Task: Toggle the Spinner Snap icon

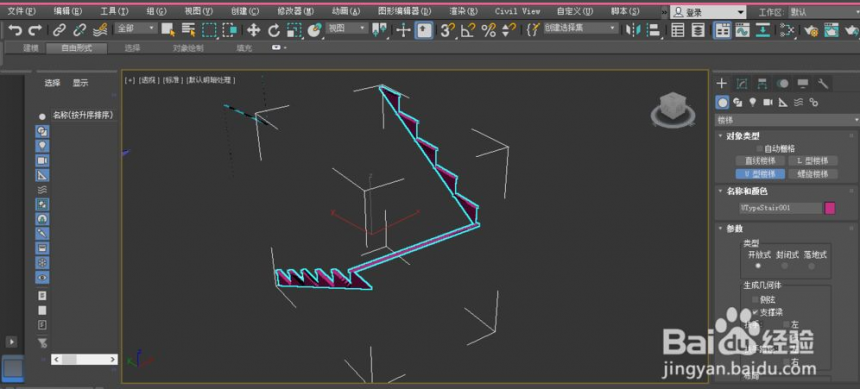Action: [509, 30]
